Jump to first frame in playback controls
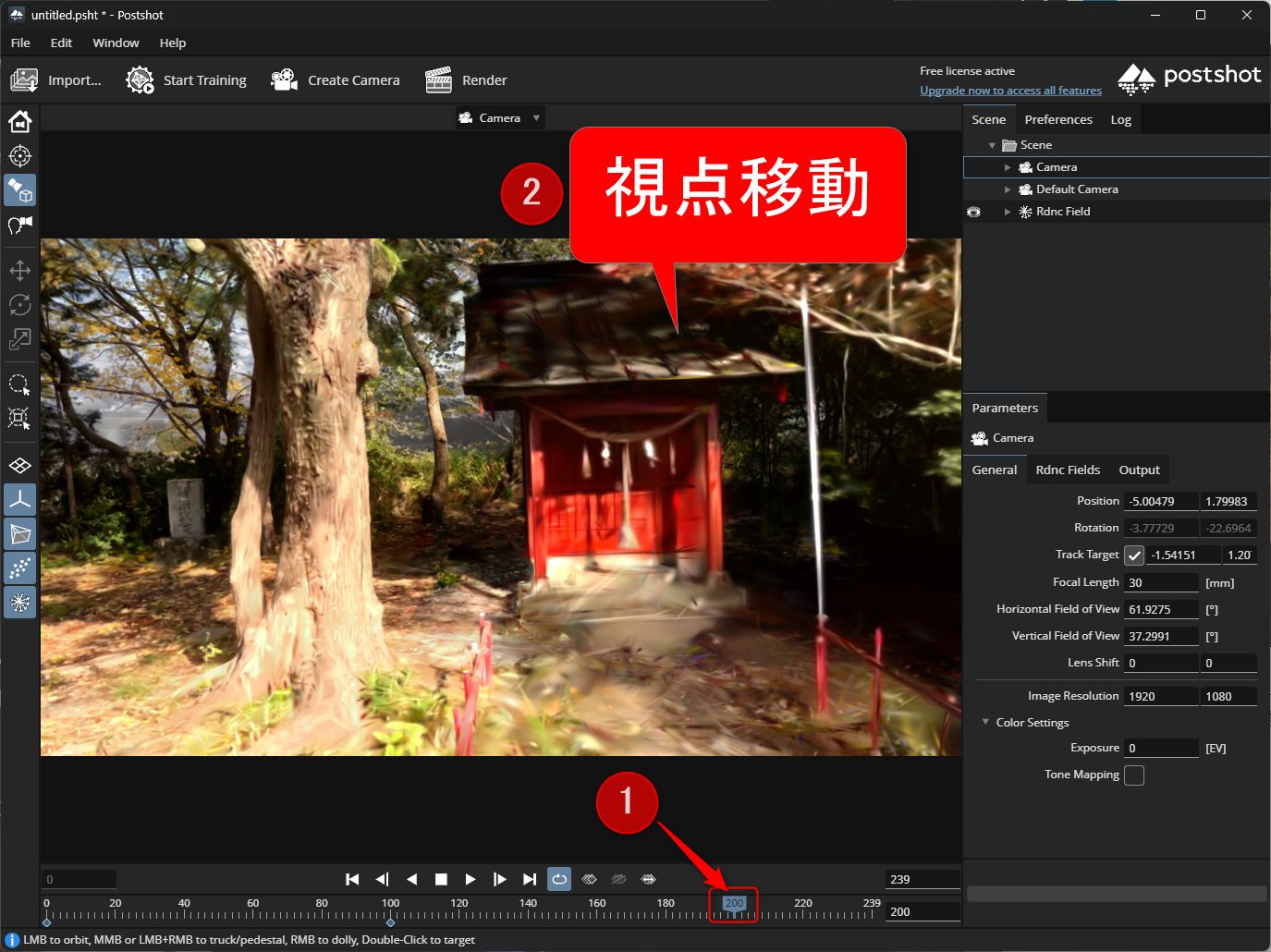The width and height of the screenshot is (1271, 952). (352, 879)
